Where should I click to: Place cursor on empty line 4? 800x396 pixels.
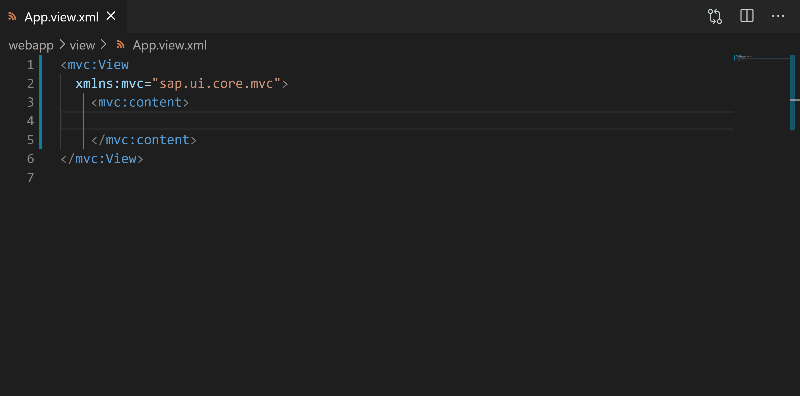[x=397, y=121]
